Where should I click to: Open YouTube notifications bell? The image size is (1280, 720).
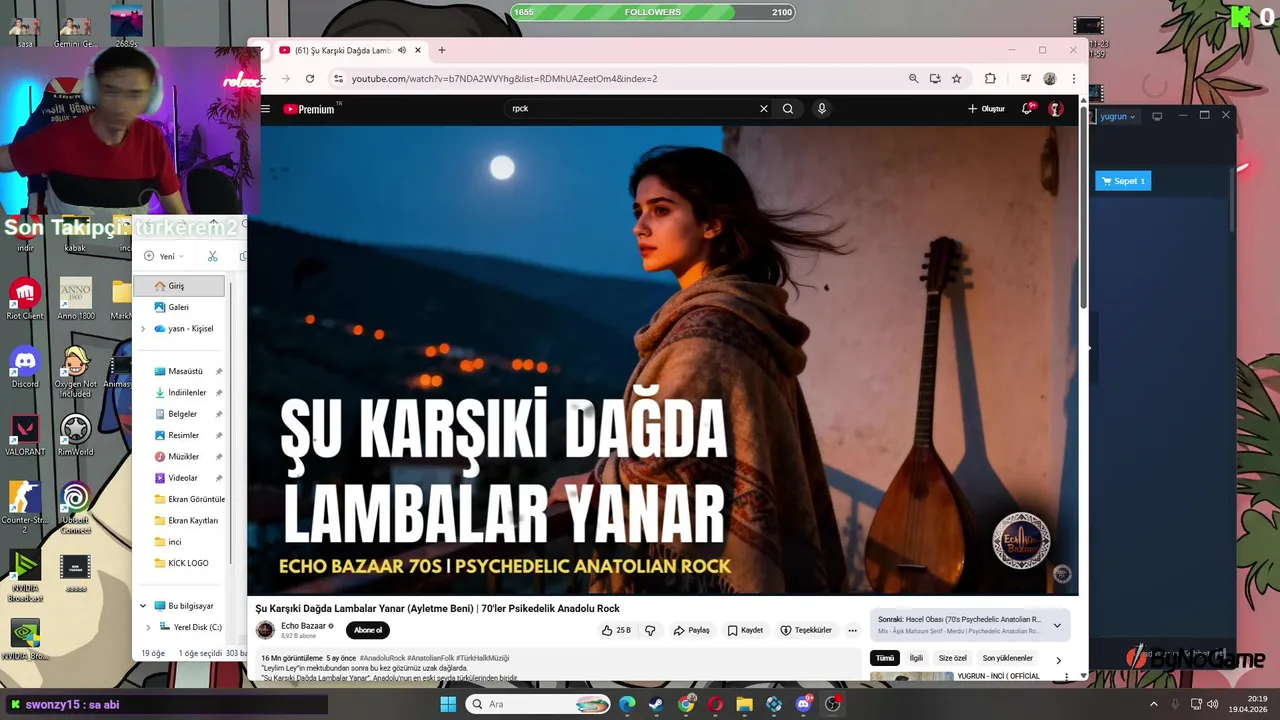coord(1027,108)
